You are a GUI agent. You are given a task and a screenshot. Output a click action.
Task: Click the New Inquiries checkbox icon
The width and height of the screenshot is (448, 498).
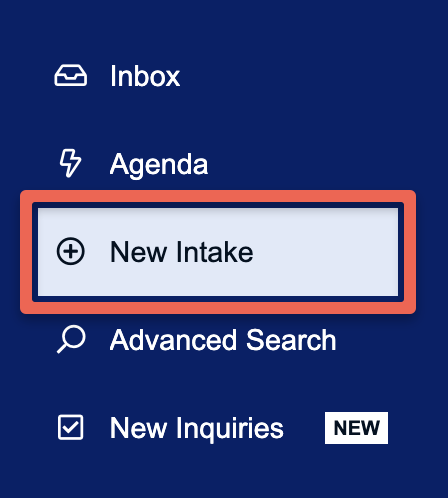[70, 427]
